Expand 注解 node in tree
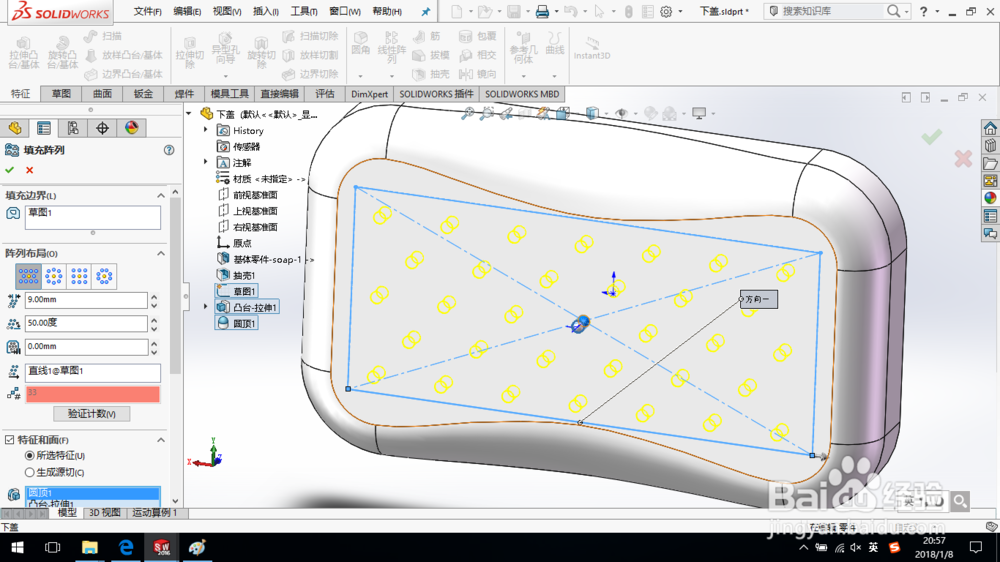Viewport: 1000px width, 562px height. 205,162
